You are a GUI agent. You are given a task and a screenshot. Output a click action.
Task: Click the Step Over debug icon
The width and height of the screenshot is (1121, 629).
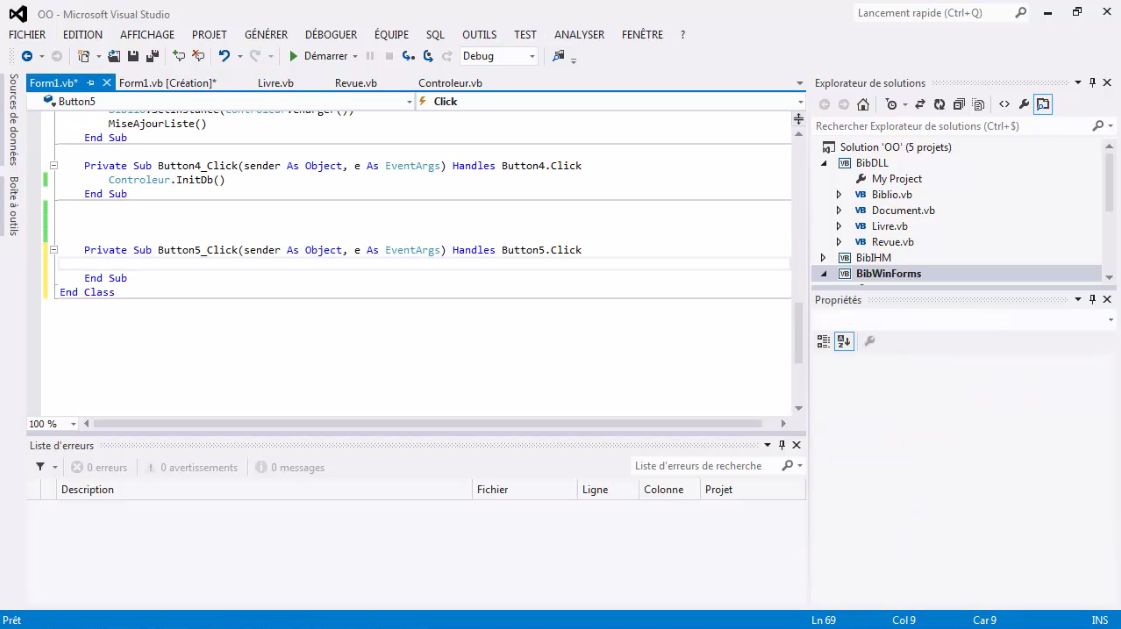(x=428, y=56)
